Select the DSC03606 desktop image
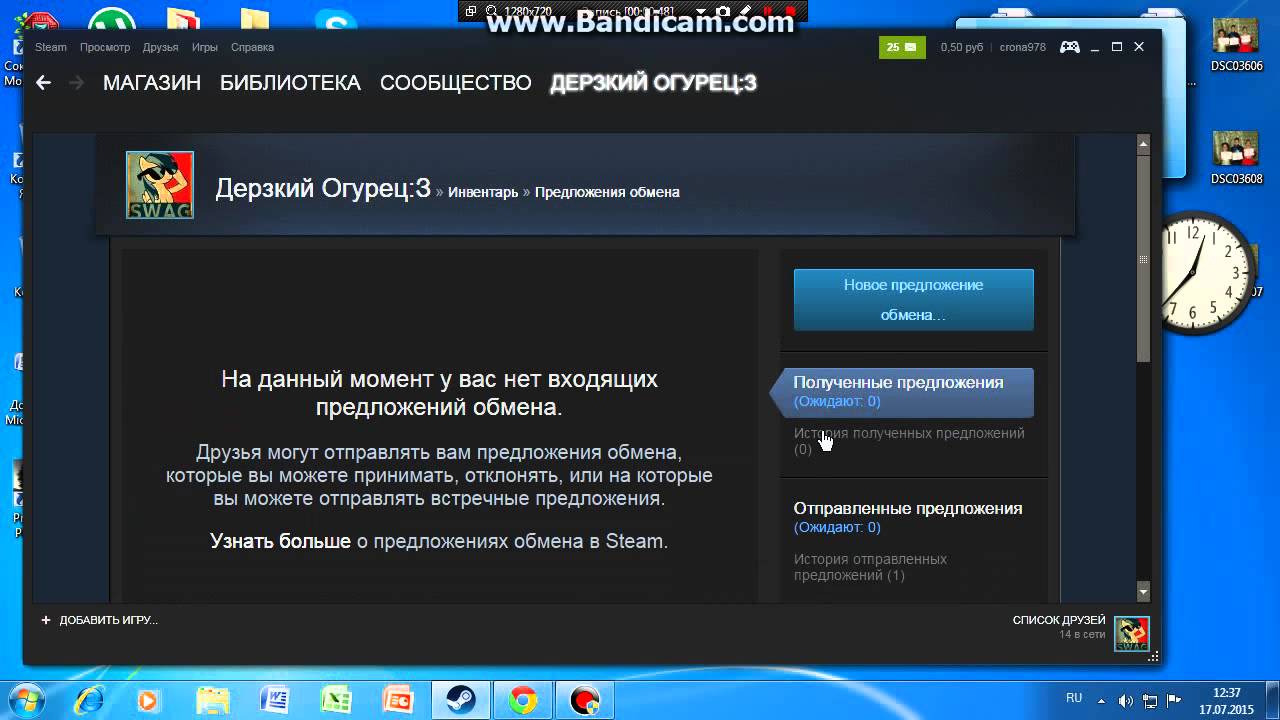The width and height of the screenshot is (1280, 720). (1236, 45)
